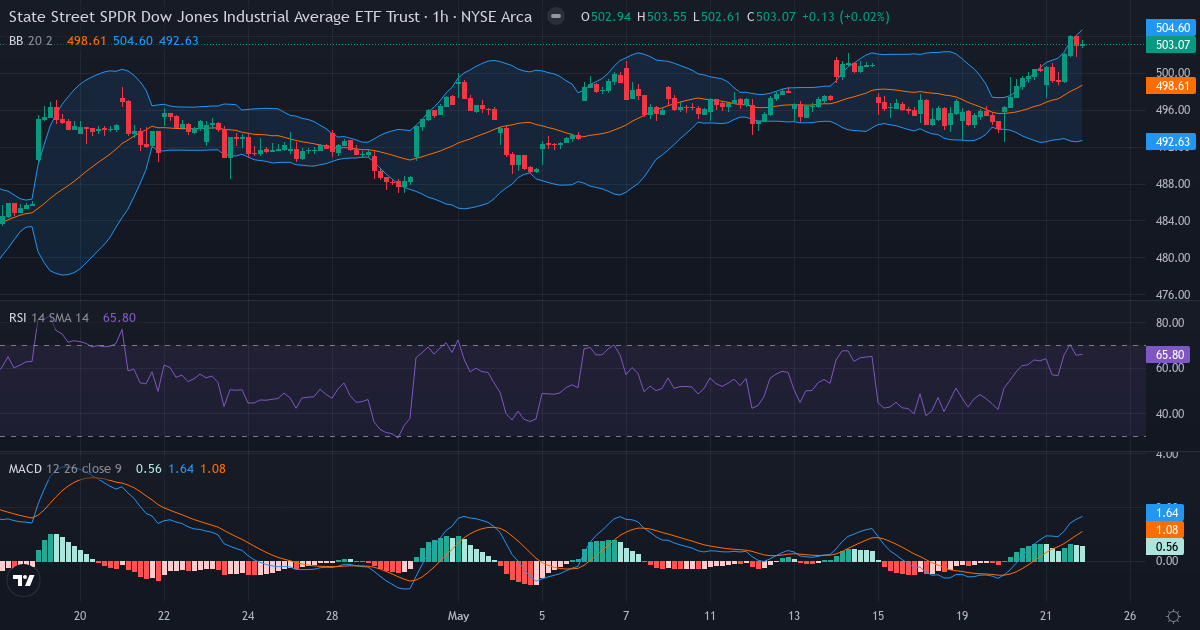The image size is (1200, 630).
Task: Click the 476.00 price scale label
Action: pos(1171,295)
